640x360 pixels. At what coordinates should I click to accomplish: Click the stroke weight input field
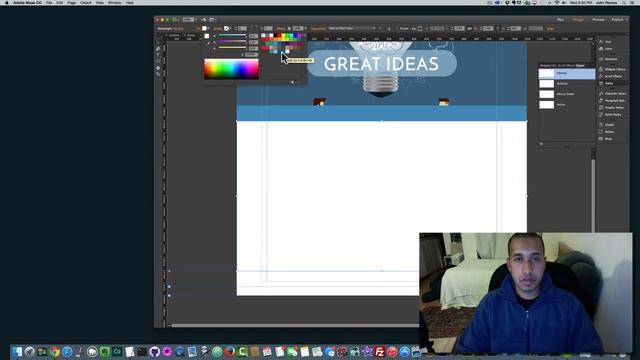[x=242, y=29]
